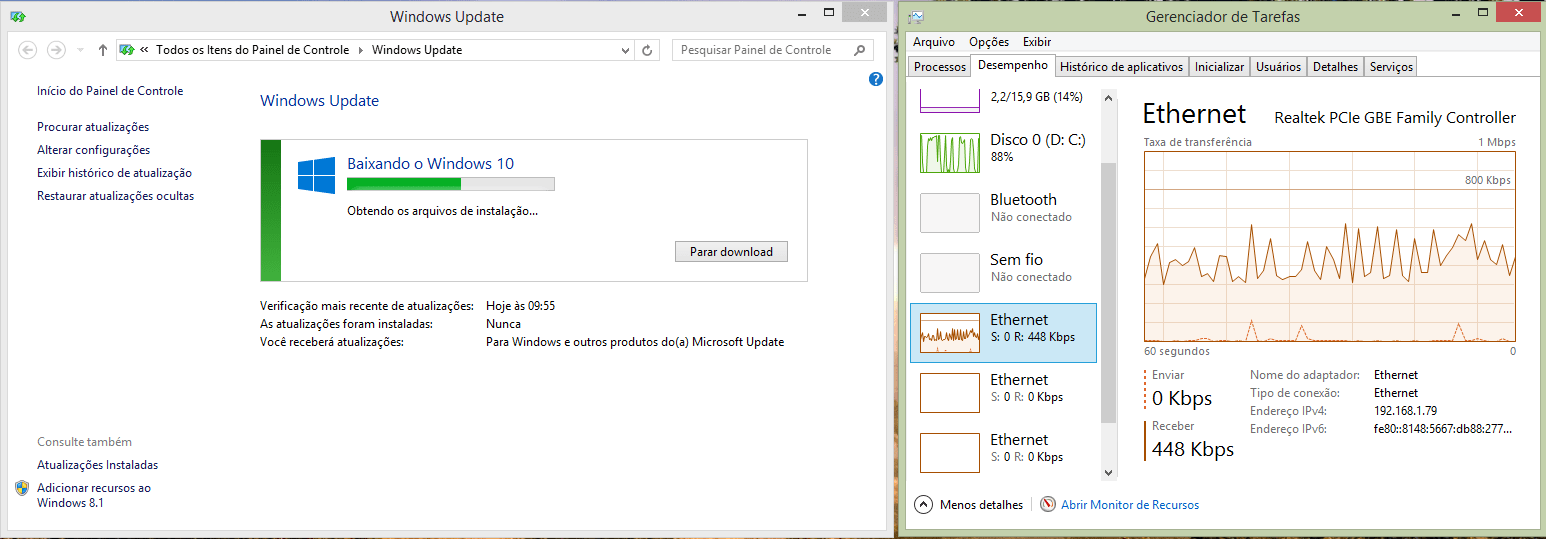This screenshot has width=1546, height=539.
Task: Click the Realtek PCIe GBE Family Controller label
Action: pos(1395,118)
